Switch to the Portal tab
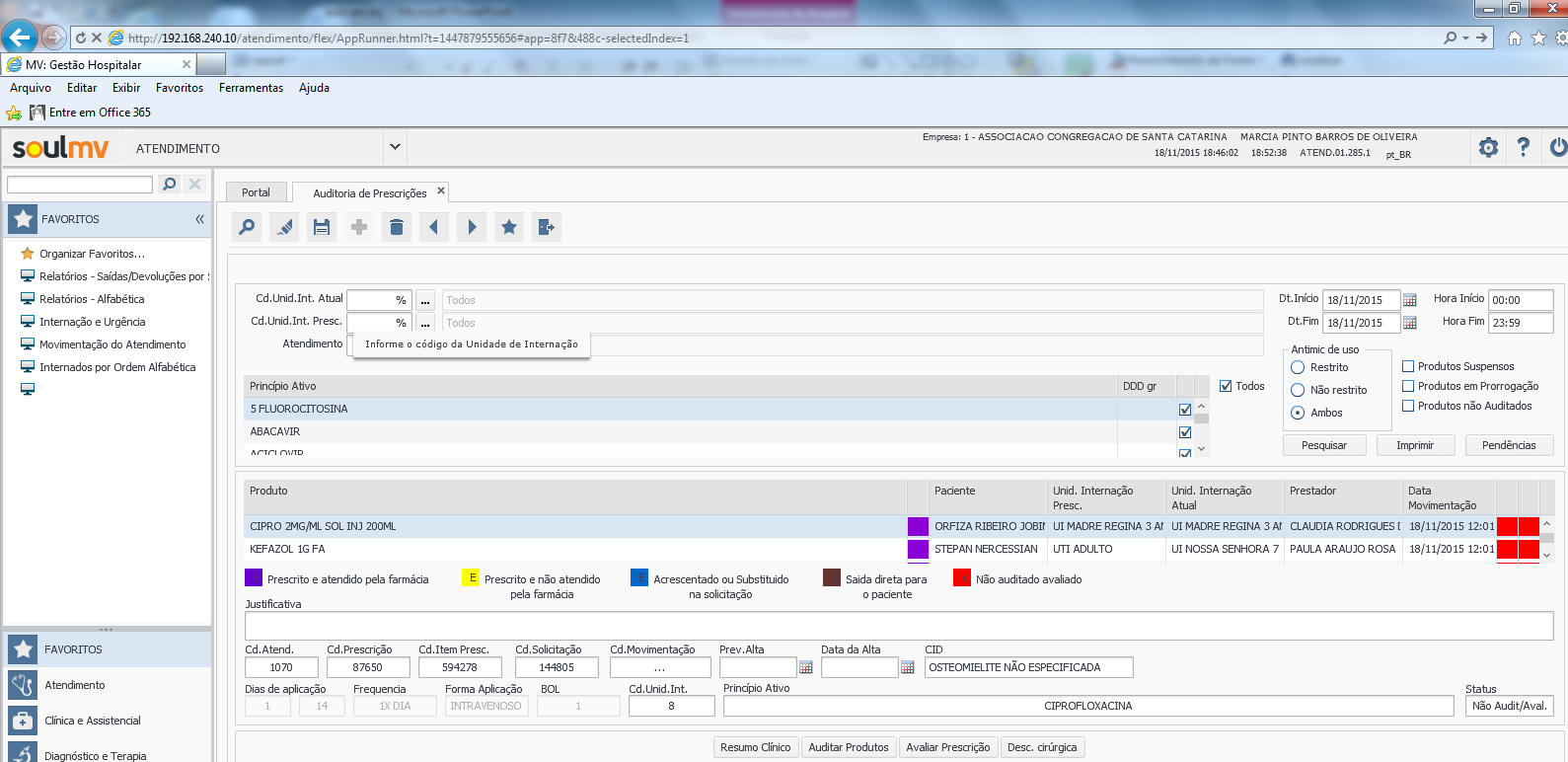The image size is (1568, 762). click(x=256, y=192)
